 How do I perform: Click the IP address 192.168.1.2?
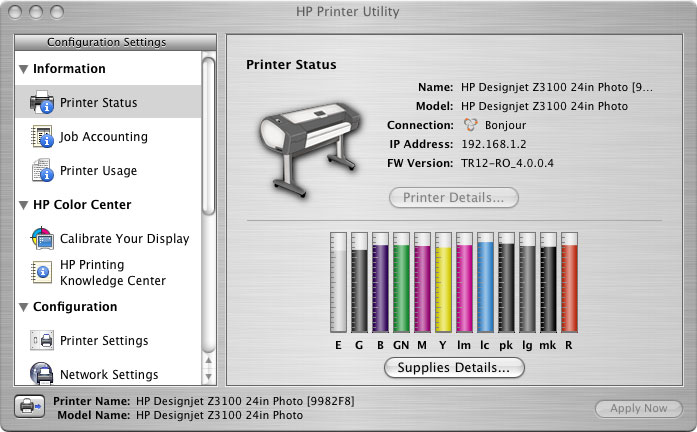(x=494, y=144)
